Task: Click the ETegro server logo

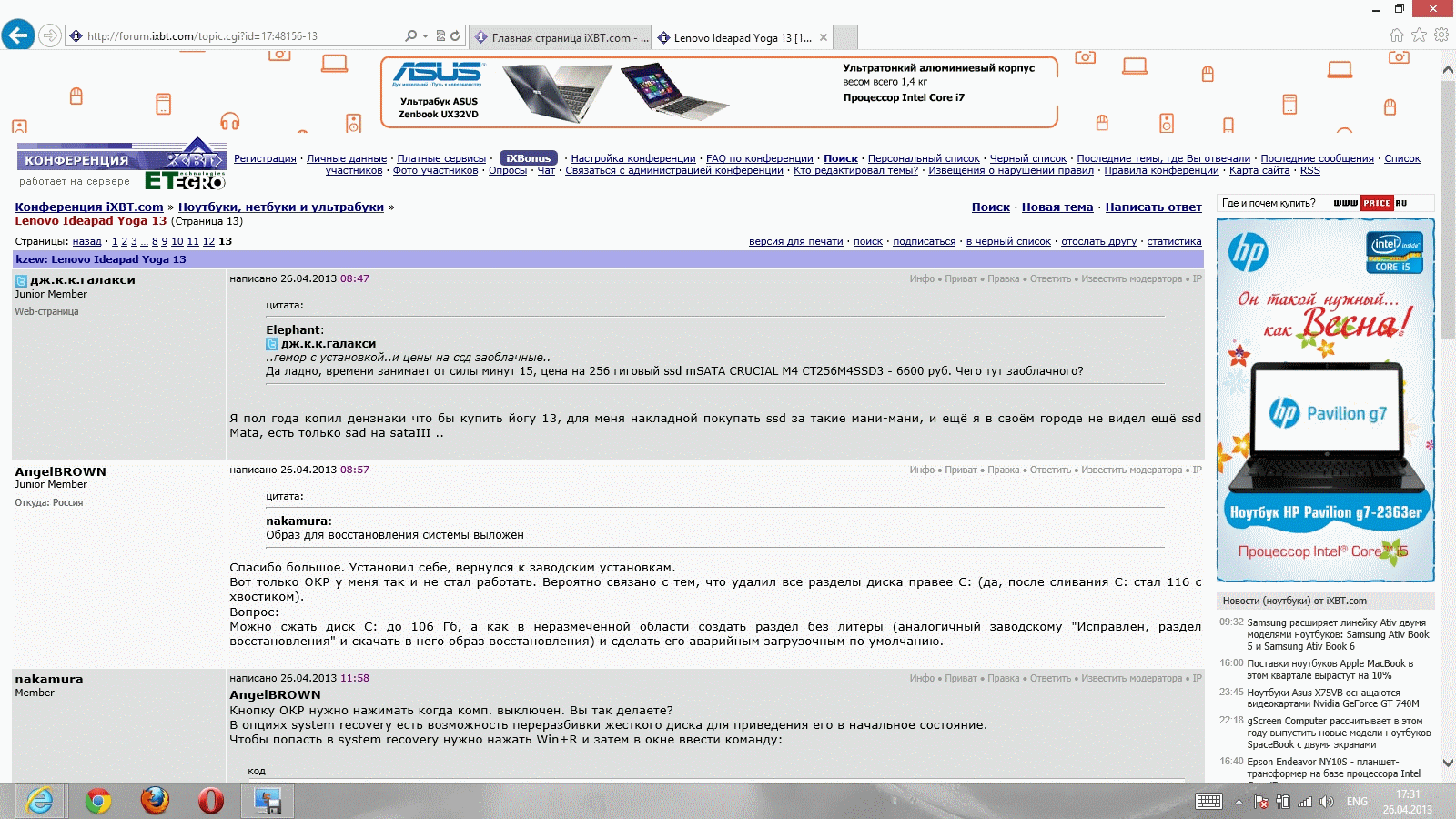Action: point(185,180)
